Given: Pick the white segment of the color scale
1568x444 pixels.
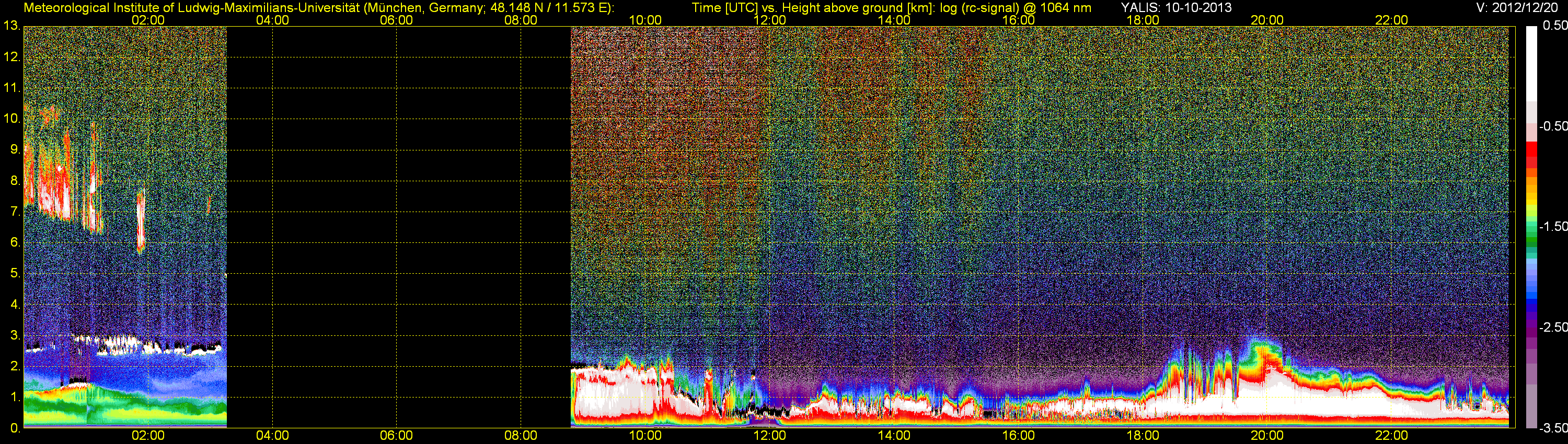Looking at the screenshot, I should 1531,64.
